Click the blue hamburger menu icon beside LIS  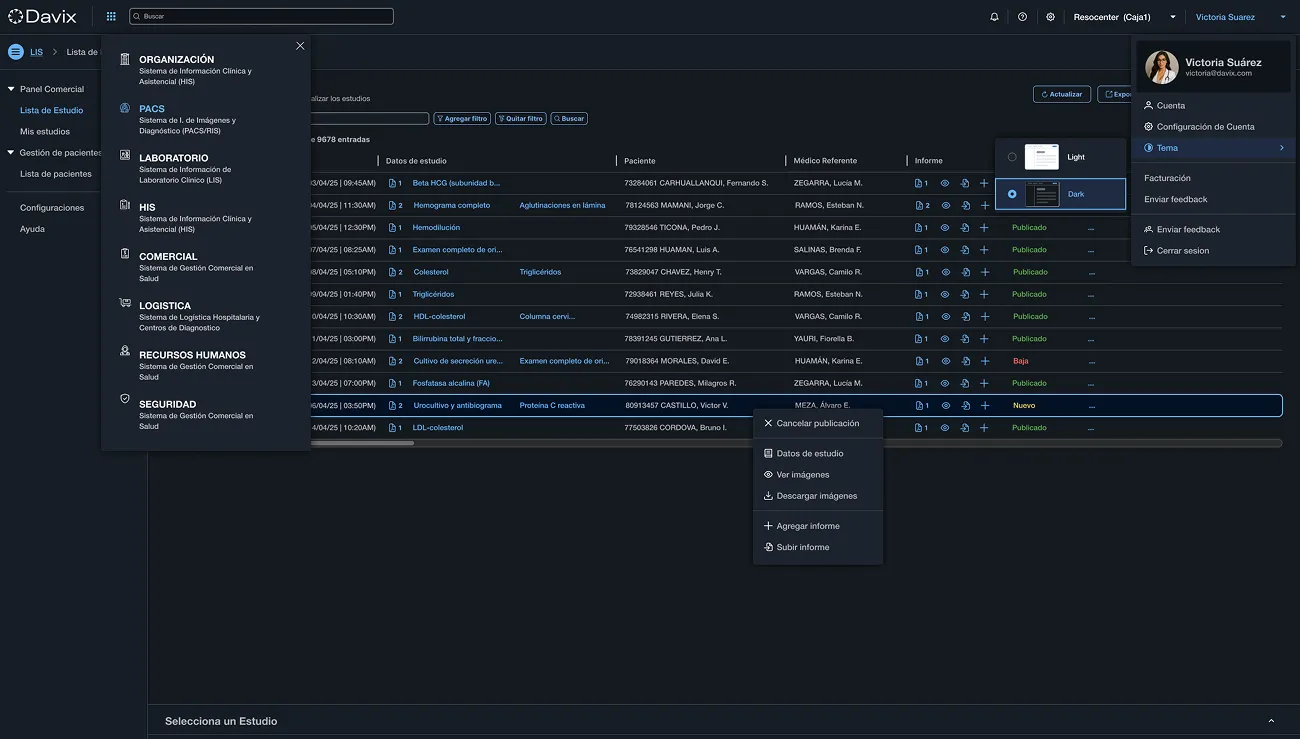tap(16, 52)
